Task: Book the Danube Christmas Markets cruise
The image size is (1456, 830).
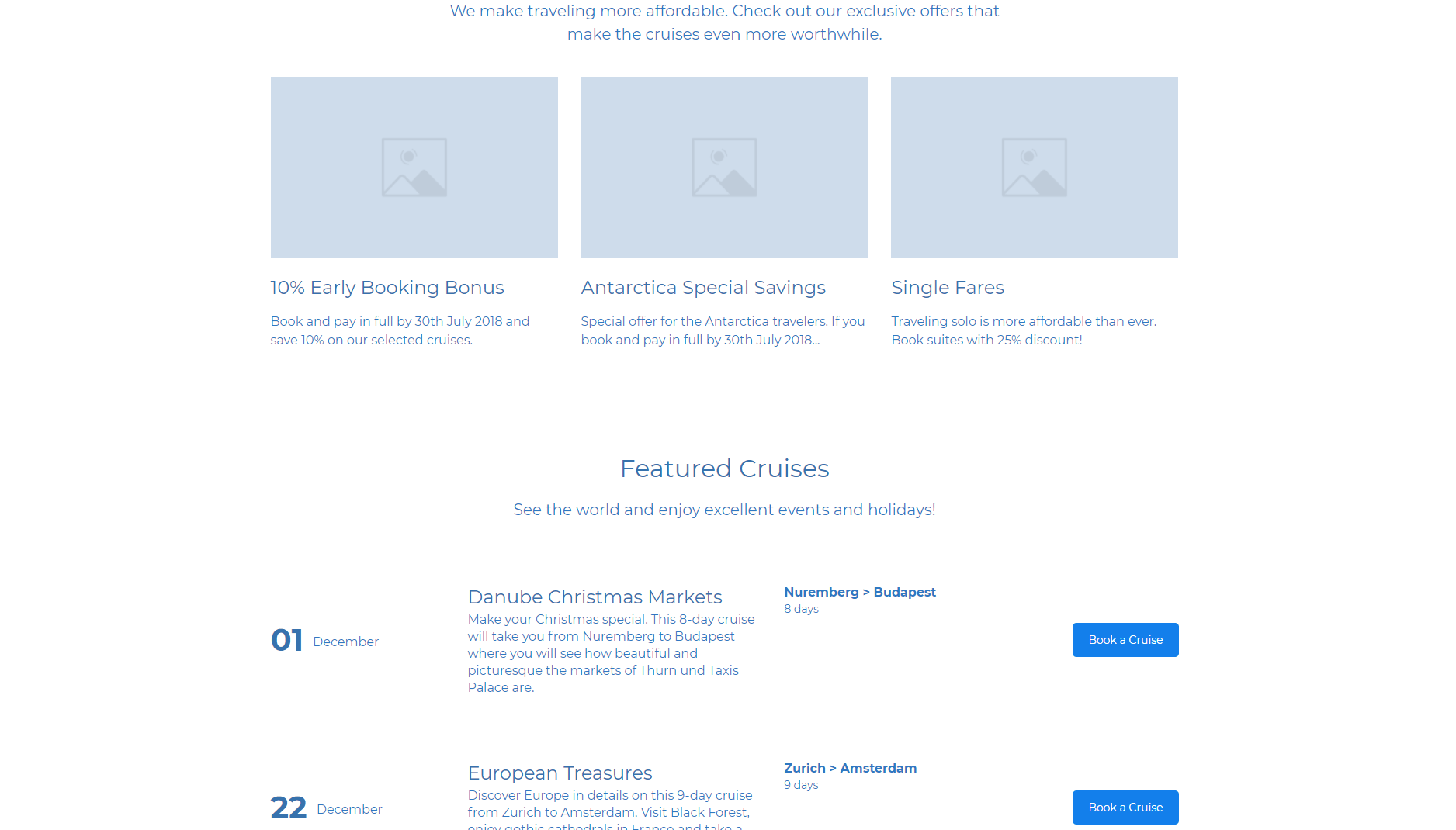Action: click(x=1125, y=640)
